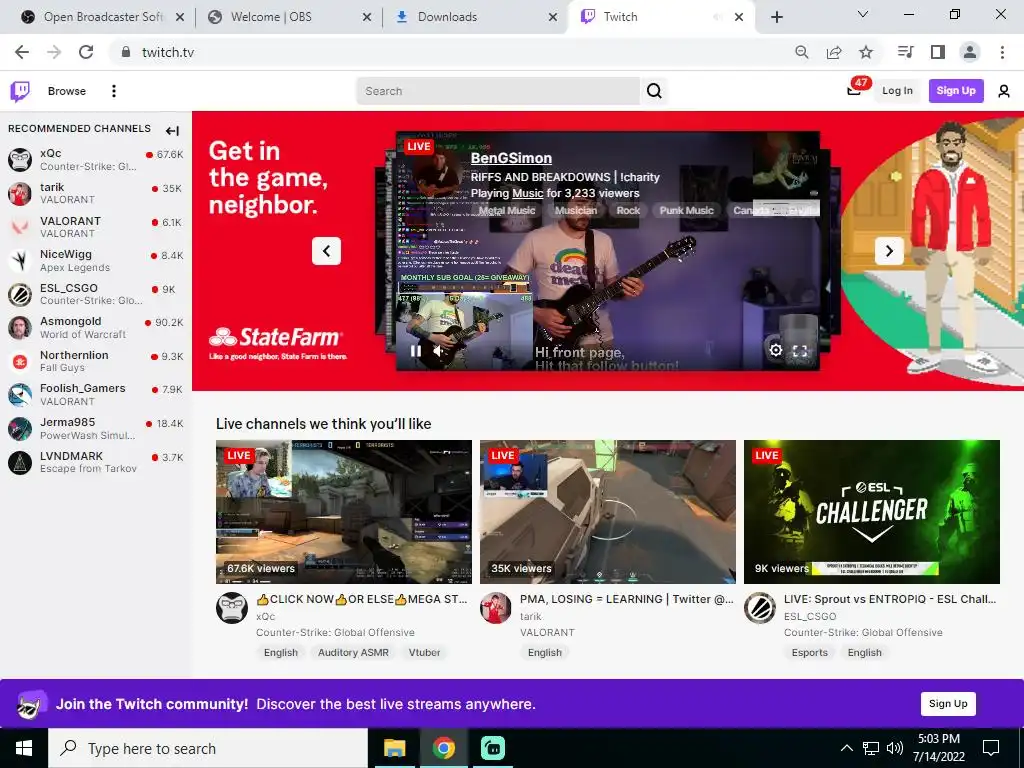This screenshot has width=1024, height=768.
Task: Open Windows notification center
Action: coord(991,748)
